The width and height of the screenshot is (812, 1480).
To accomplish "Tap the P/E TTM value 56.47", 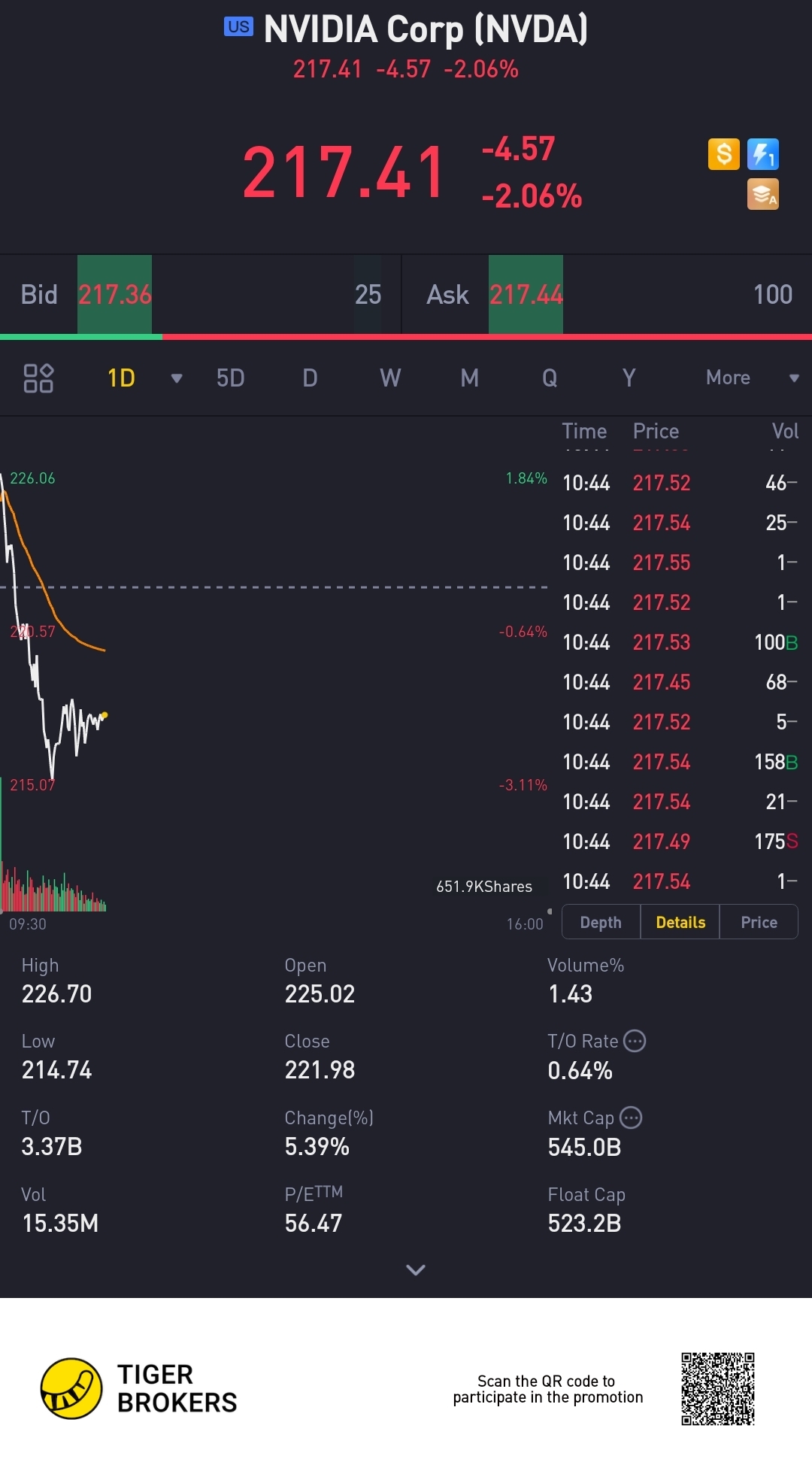I will (x=313, y=1224).
